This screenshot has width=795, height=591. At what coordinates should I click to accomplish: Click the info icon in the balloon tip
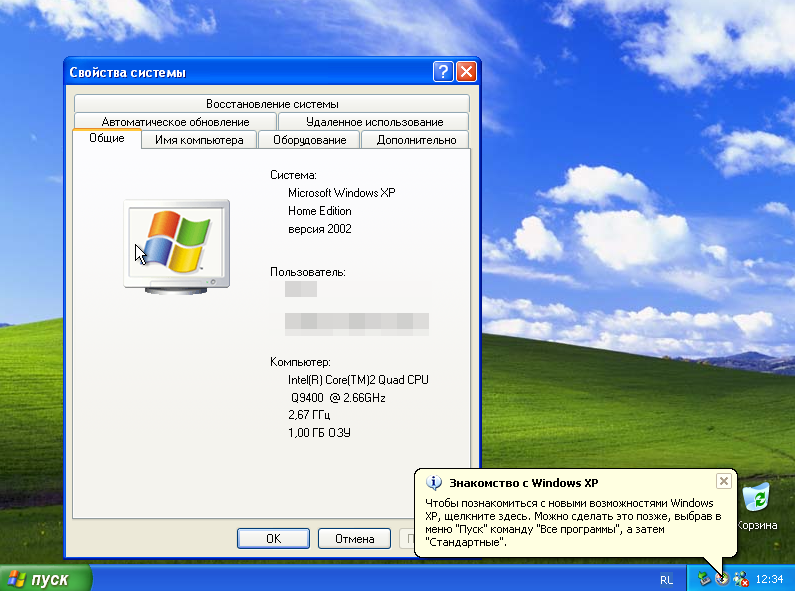433,483
